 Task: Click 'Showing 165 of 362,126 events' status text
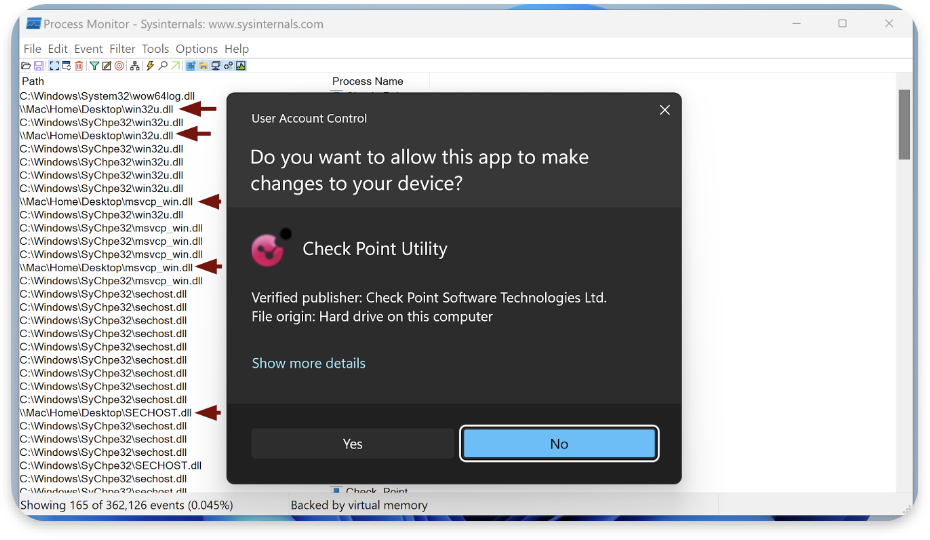pos(126,505)
